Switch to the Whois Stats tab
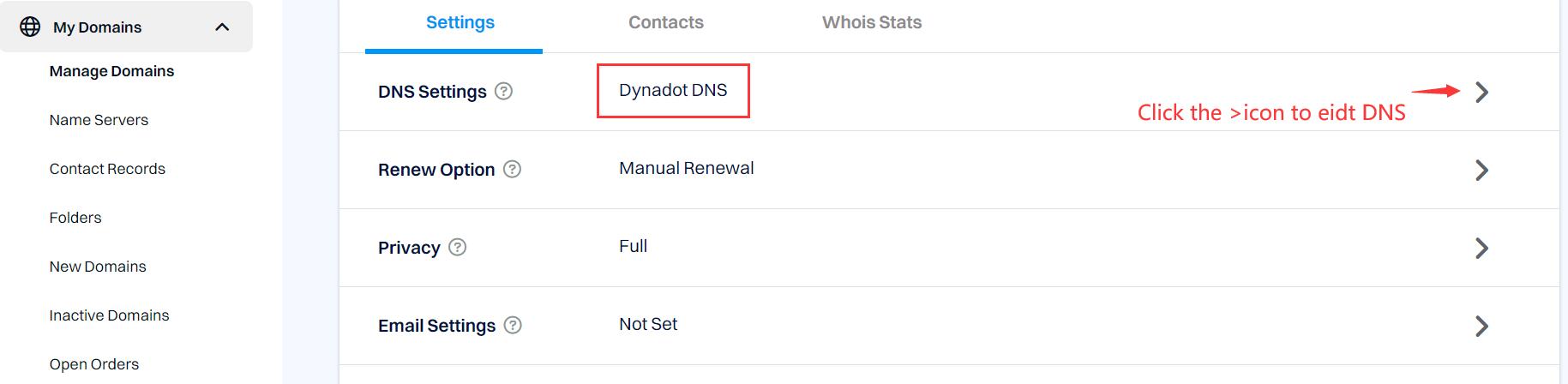Viewport: 1568px width, 384px height. pyautogui.click(x=872, y=22)
